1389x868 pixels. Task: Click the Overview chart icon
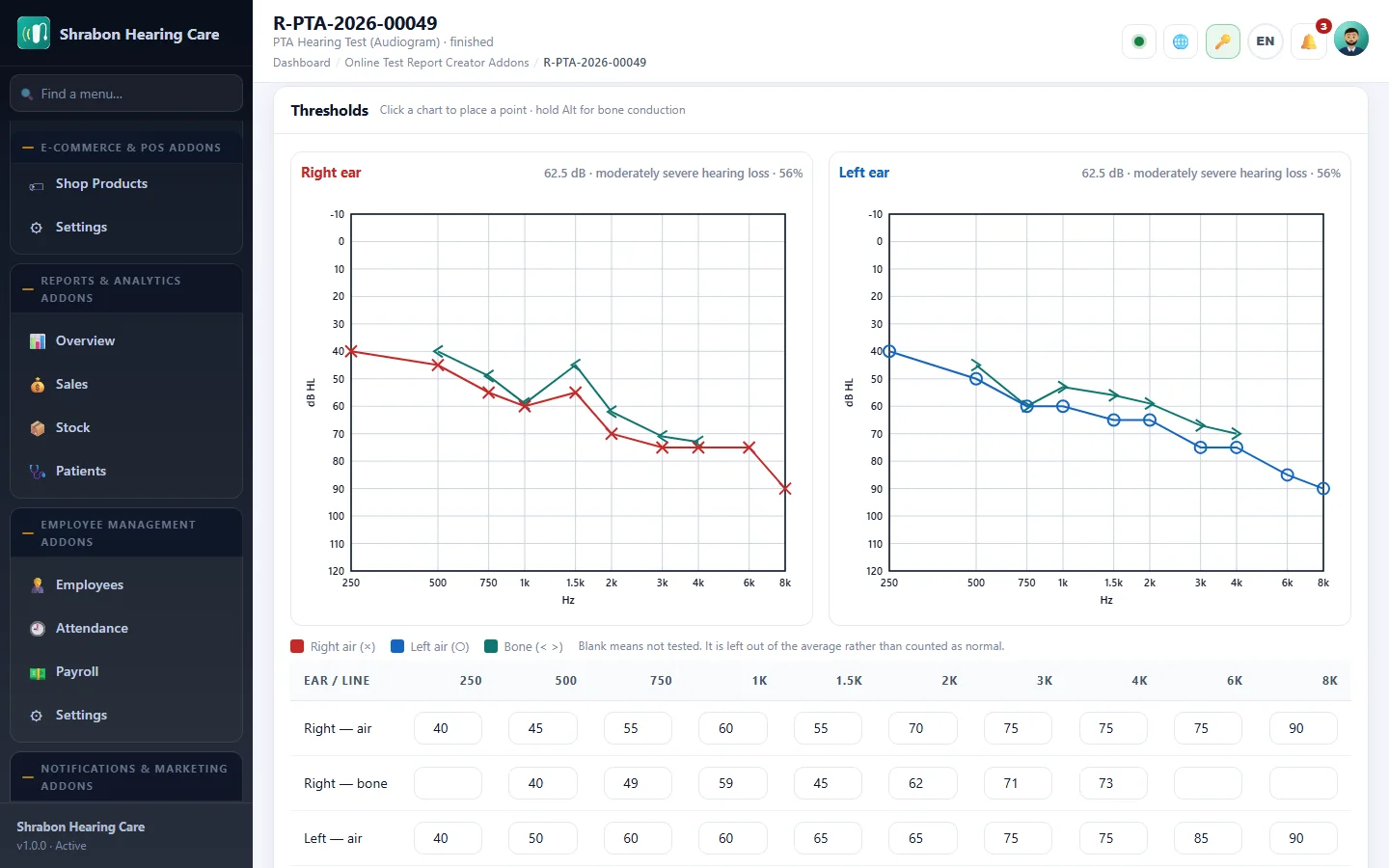tap(38, 341)
